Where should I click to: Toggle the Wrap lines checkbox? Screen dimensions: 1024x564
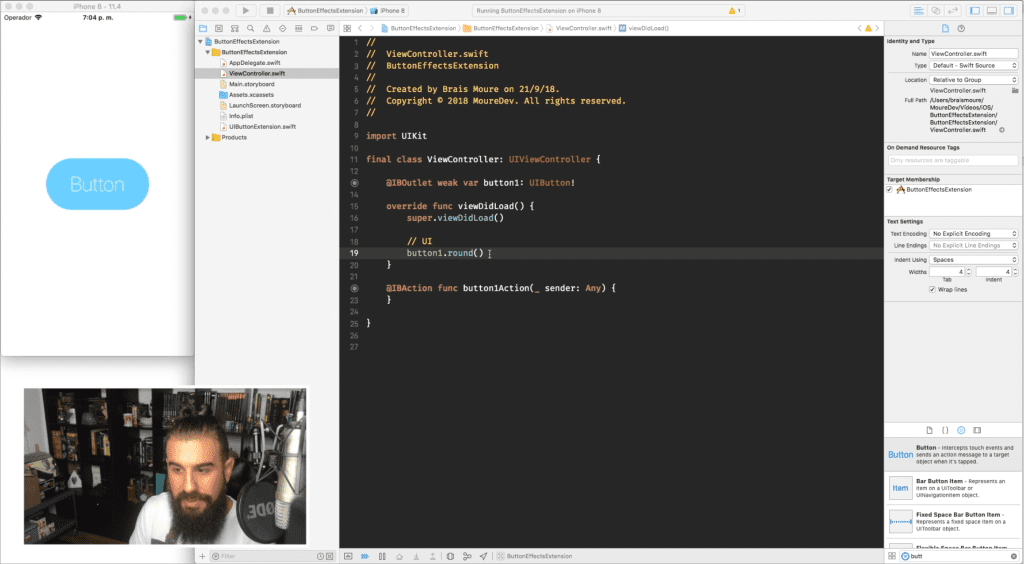[x=932, y=290]
